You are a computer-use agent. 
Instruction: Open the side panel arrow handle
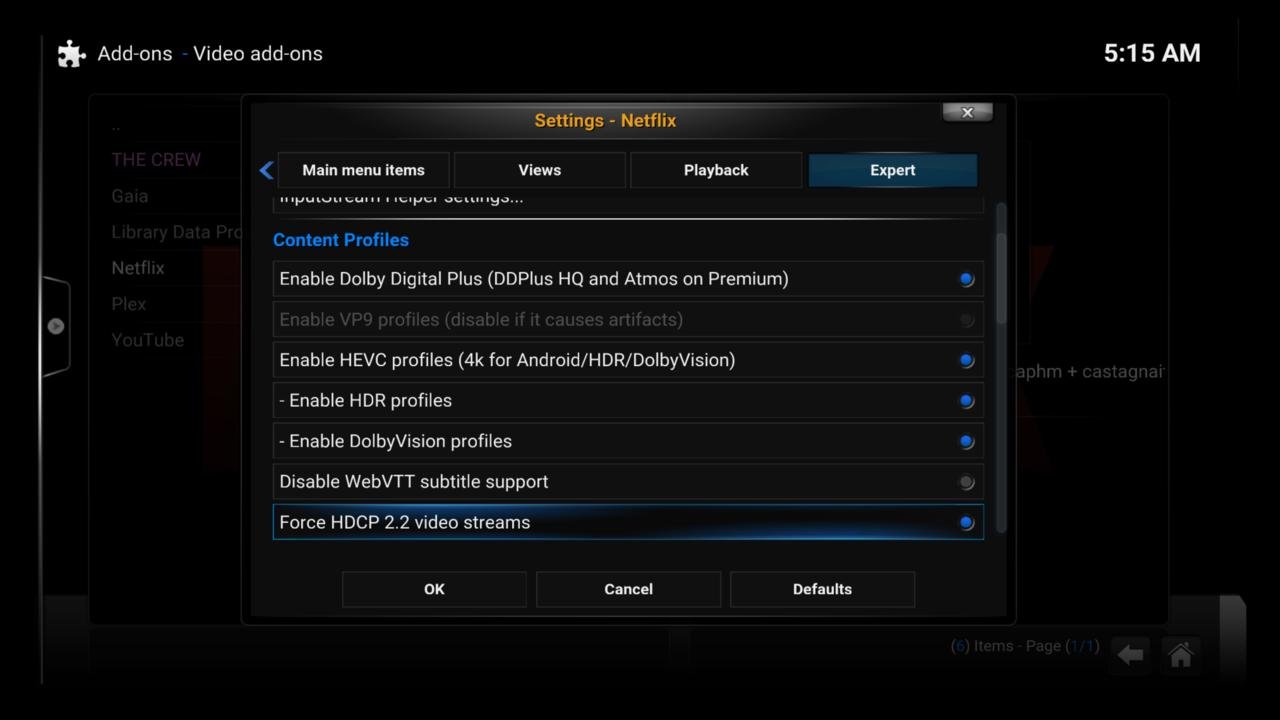(56, 326)
